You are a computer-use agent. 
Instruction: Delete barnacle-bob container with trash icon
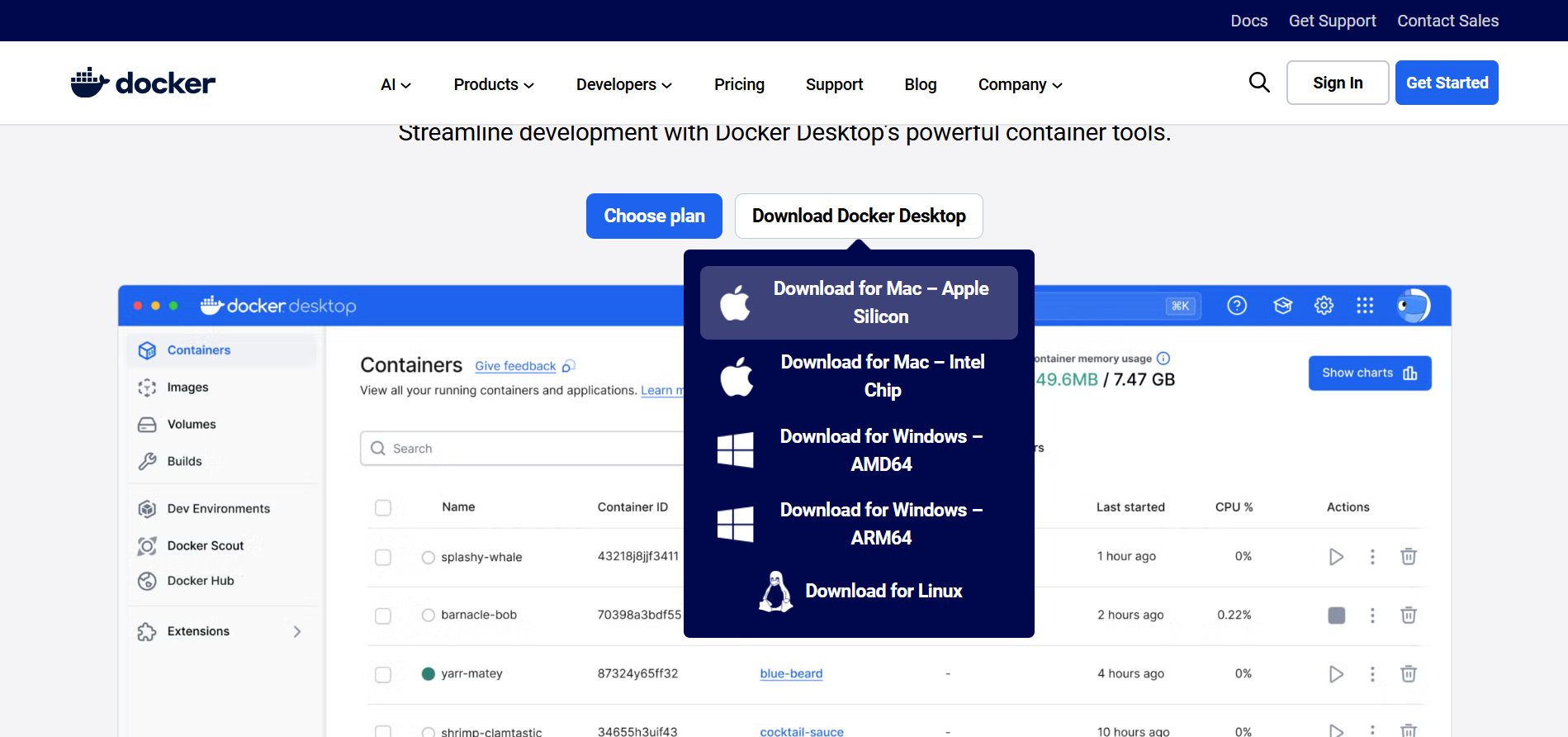1409,616
